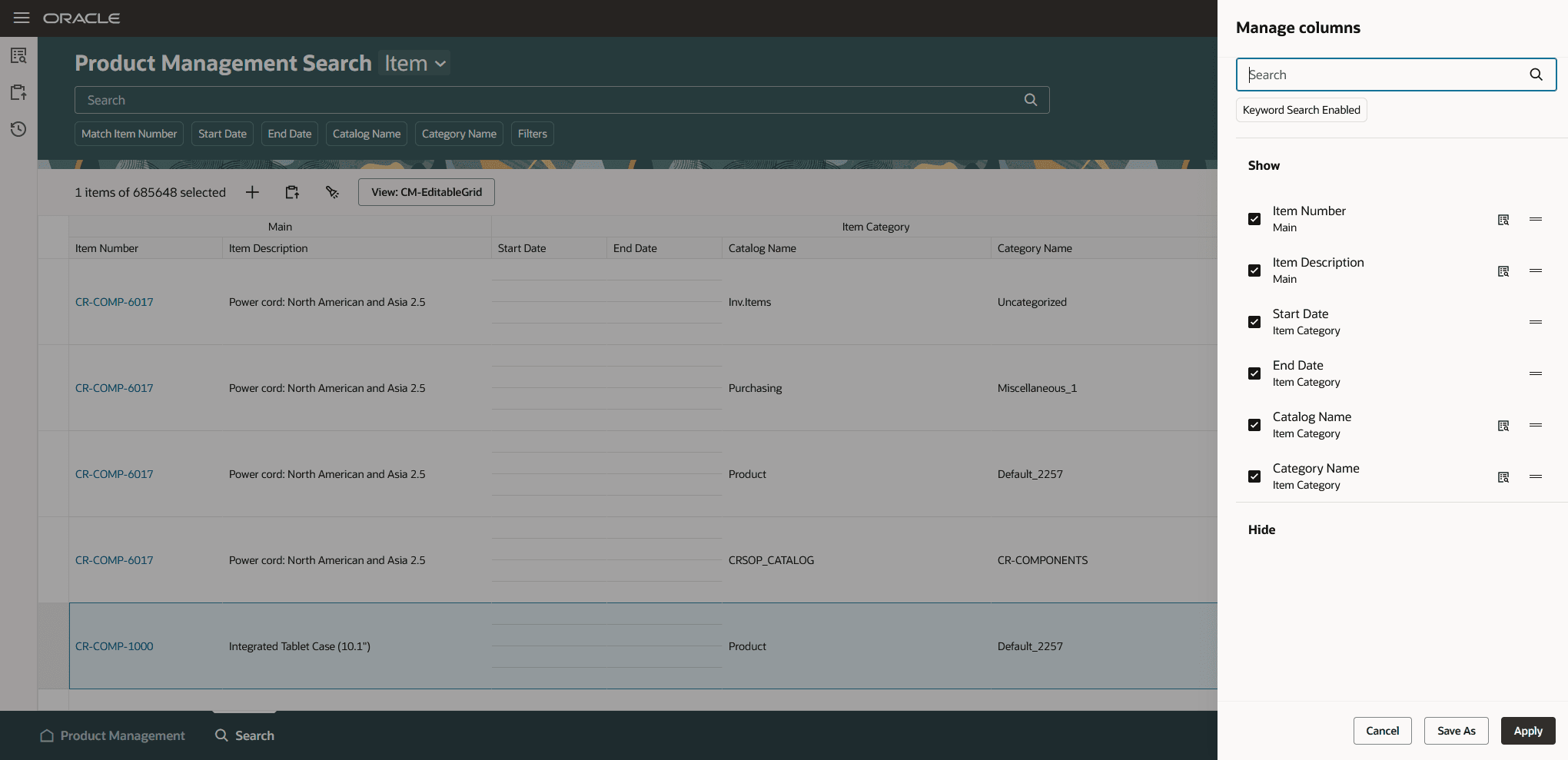Open the Start Date filter chip
This screenshot has height=760, width=1568.
pyautogui.click(x=222, y=133)
